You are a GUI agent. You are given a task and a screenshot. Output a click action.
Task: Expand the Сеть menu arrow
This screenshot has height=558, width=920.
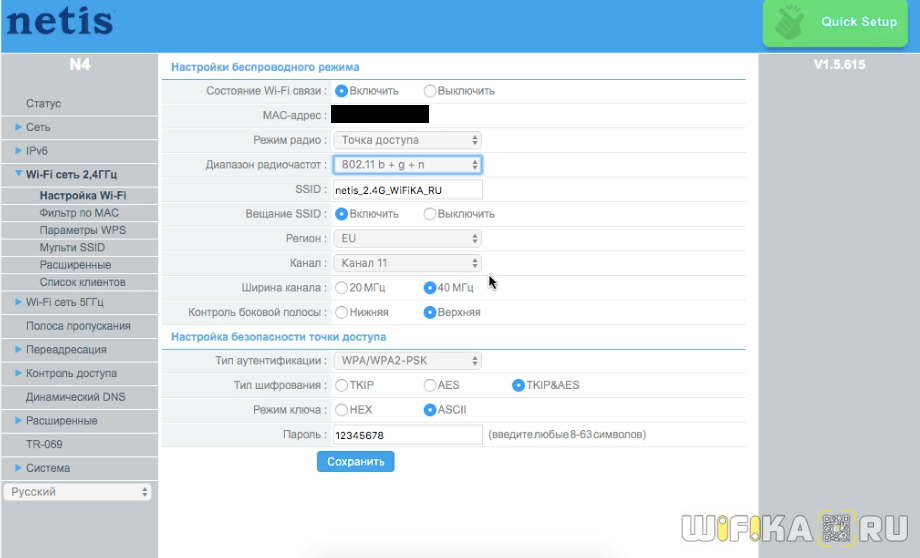18,127
